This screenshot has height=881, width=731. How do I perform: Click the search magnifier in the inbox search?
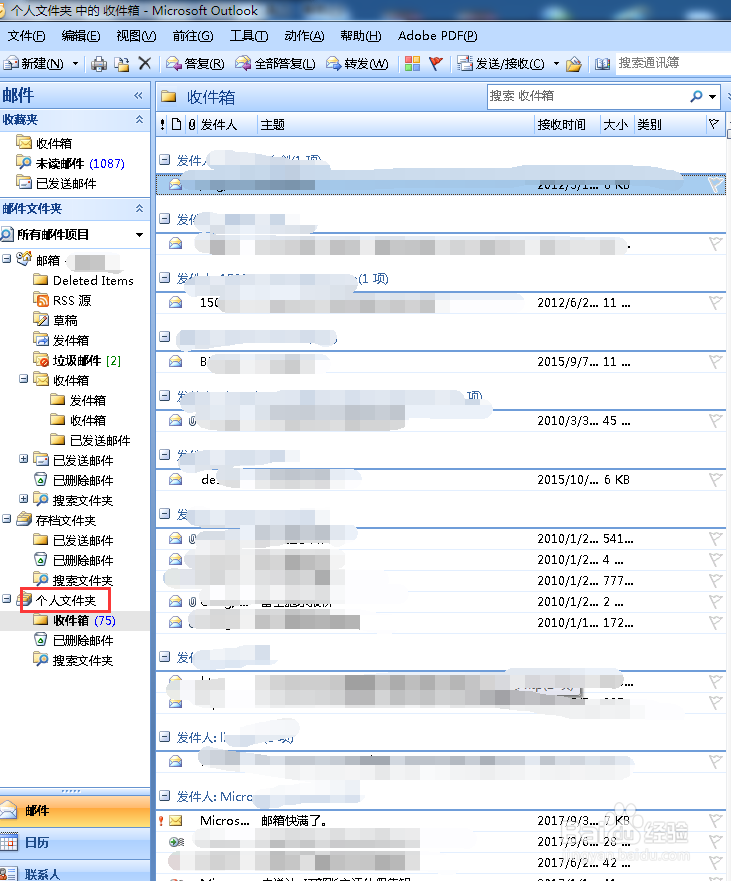696,96
